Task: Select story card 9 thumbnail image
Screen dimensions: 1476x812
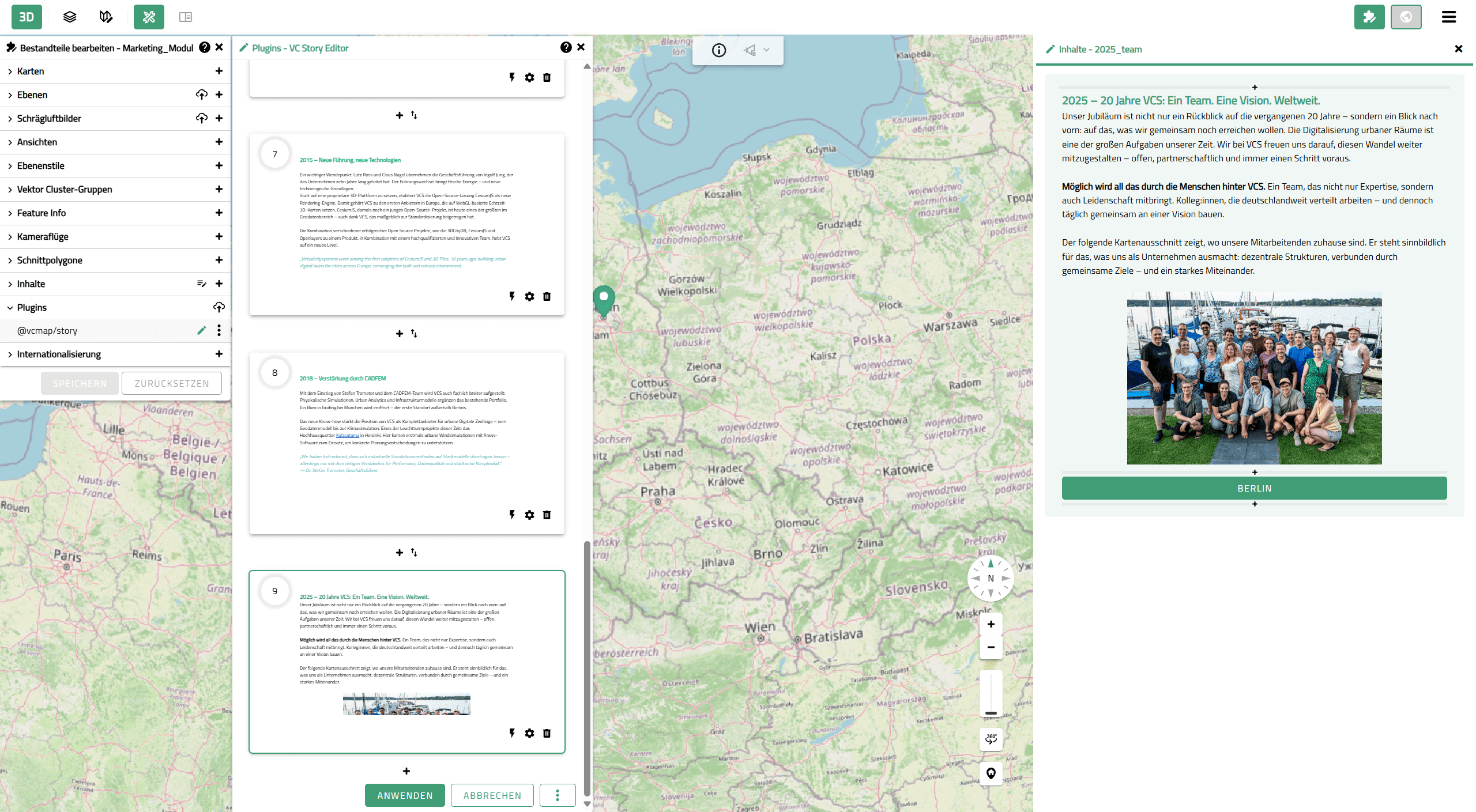Action: 406,704
